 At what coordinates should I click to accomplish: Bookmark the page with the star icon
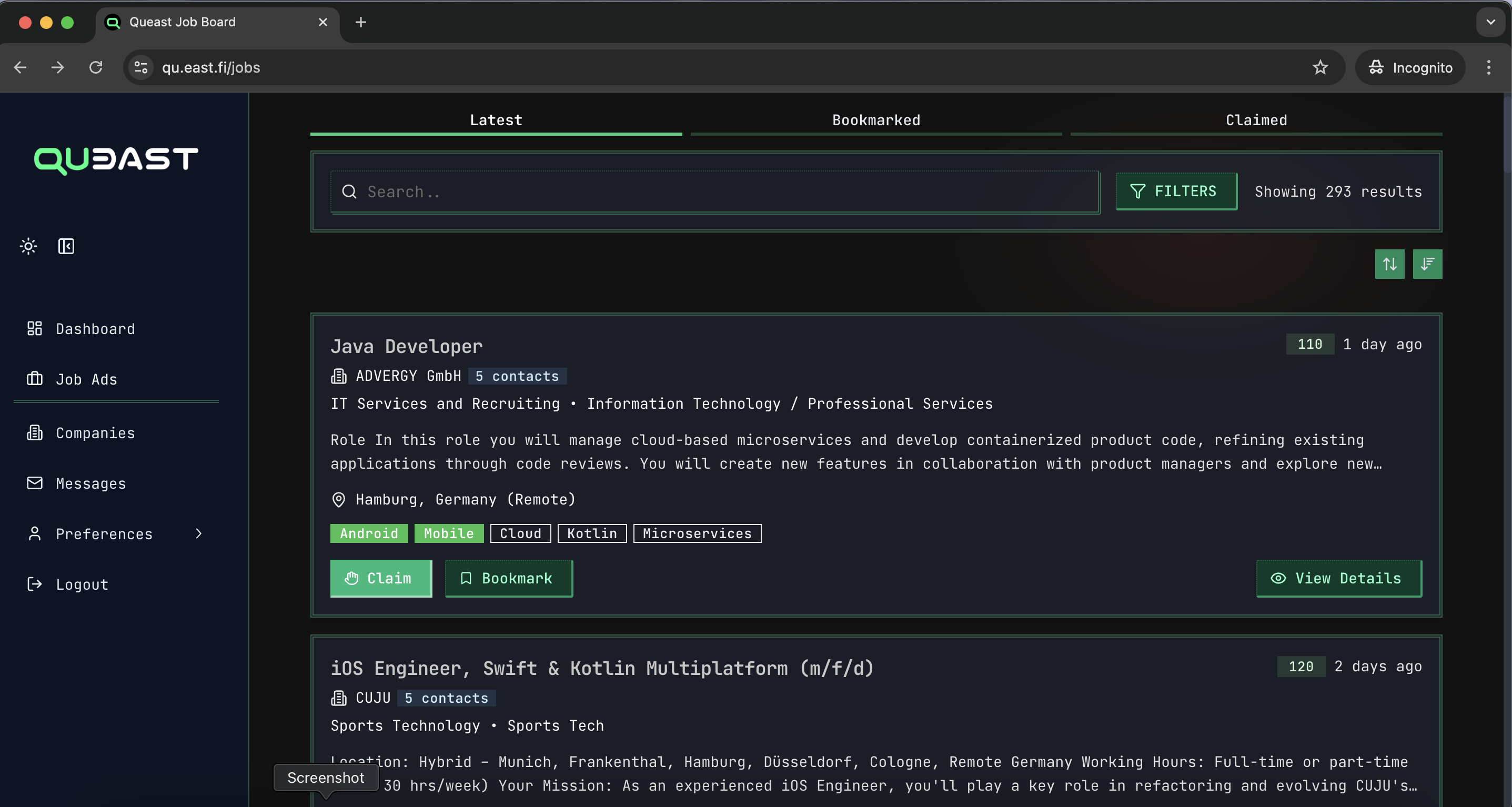(x=1321, y=67)
